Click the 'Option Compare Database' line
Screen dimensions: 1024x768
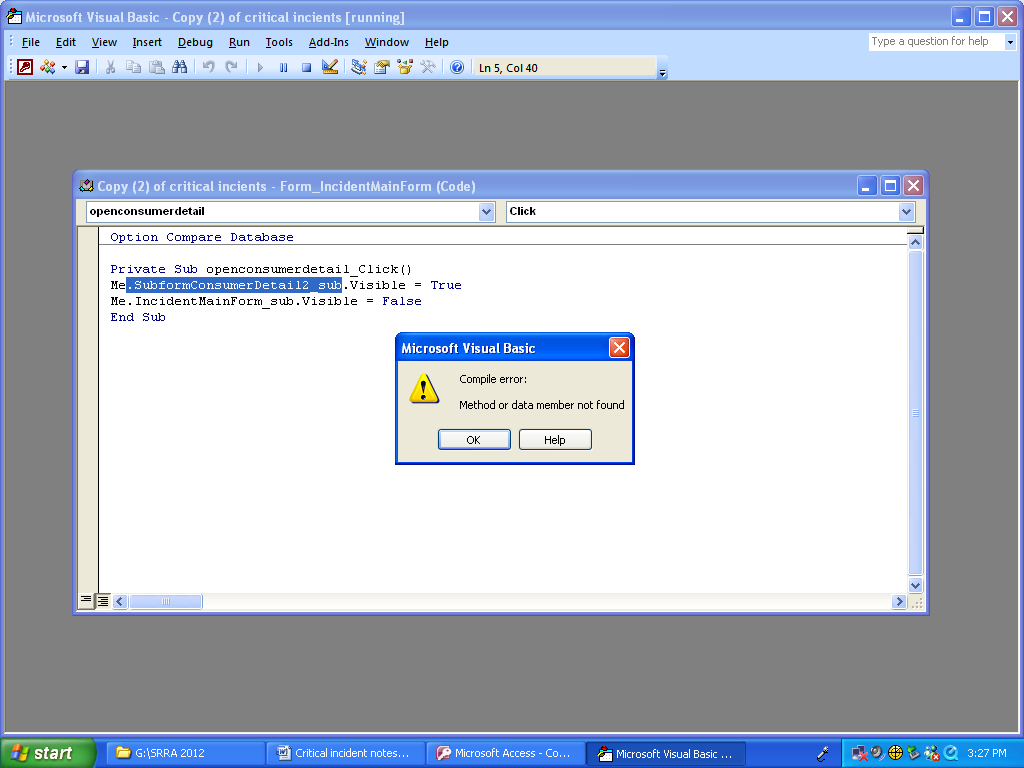(202, 238)
